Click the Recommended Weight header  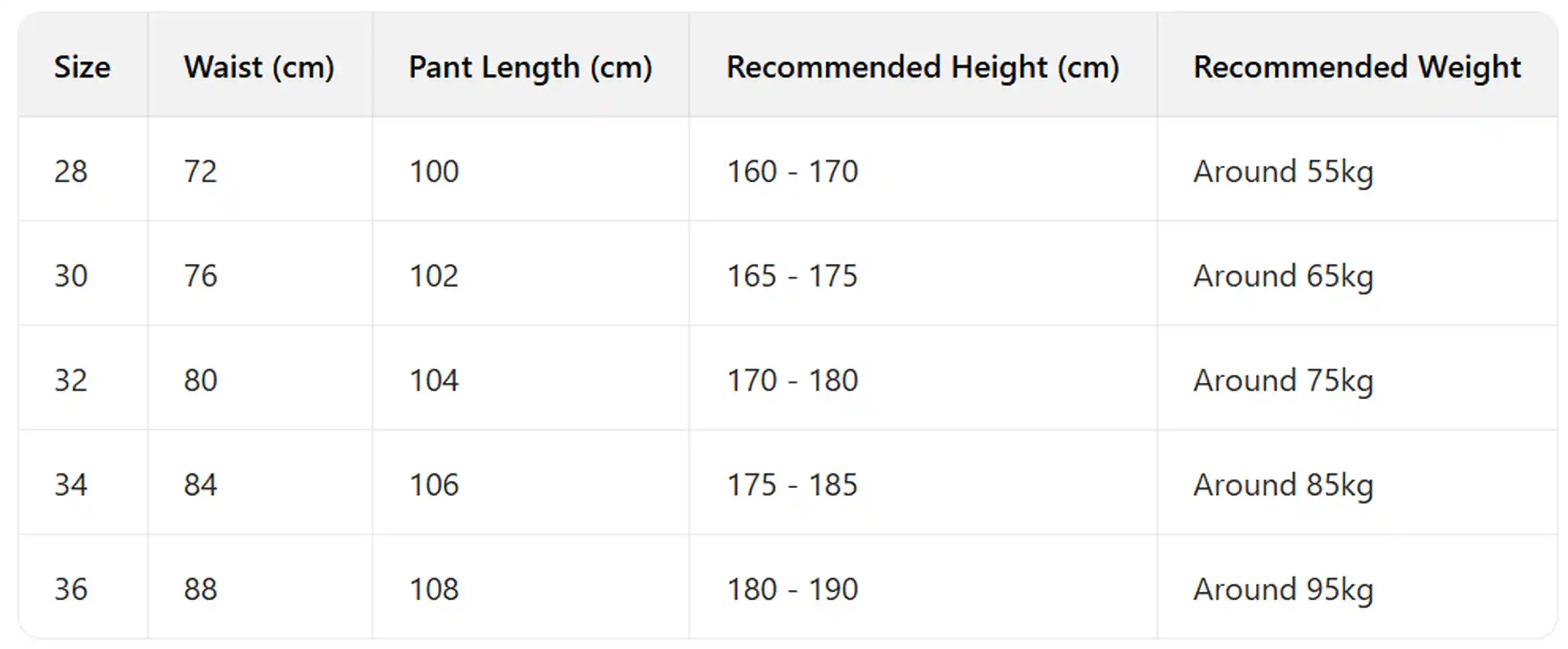1357,67
